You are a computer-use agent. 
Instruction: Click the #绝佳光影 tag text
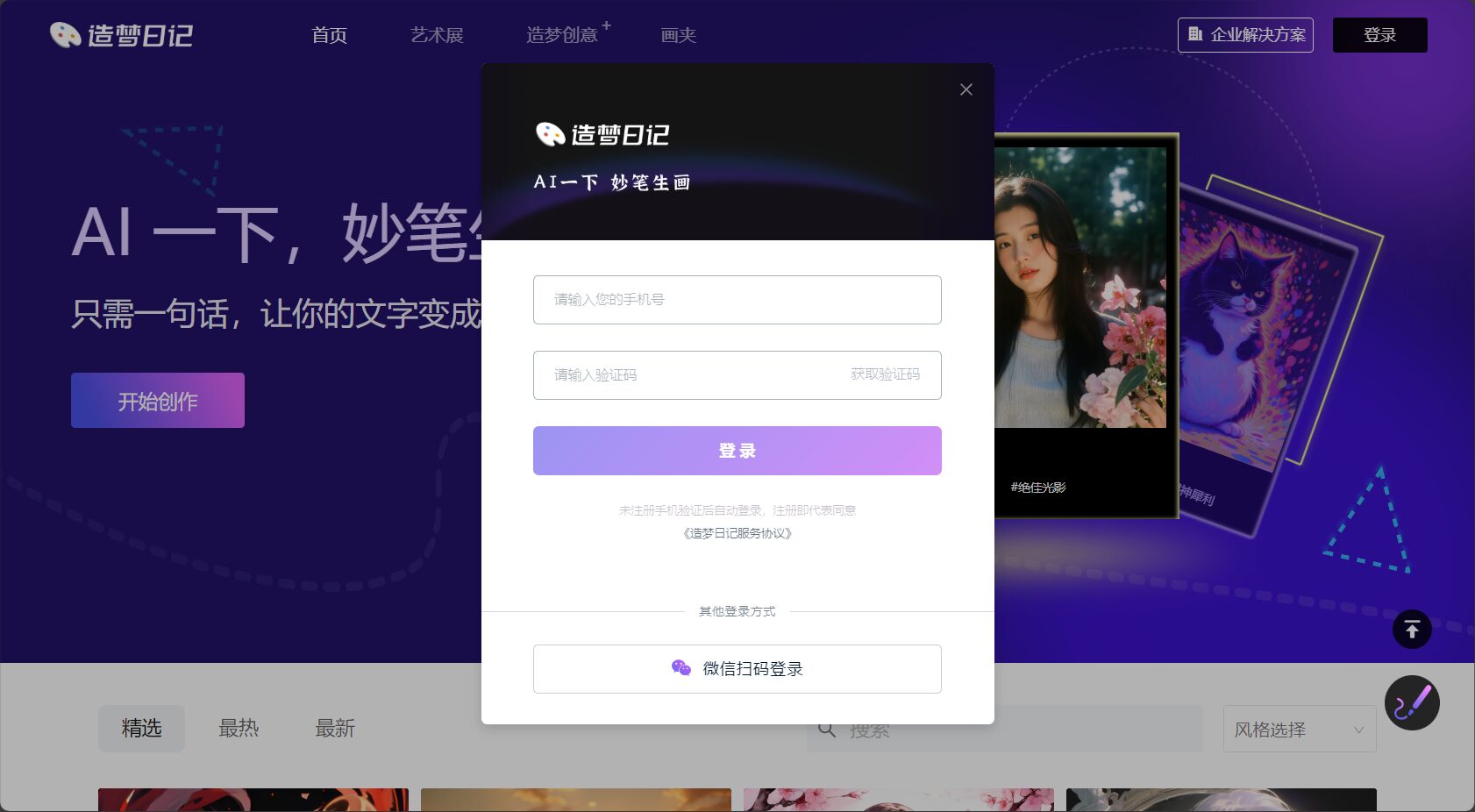(x=1038, y=488)
